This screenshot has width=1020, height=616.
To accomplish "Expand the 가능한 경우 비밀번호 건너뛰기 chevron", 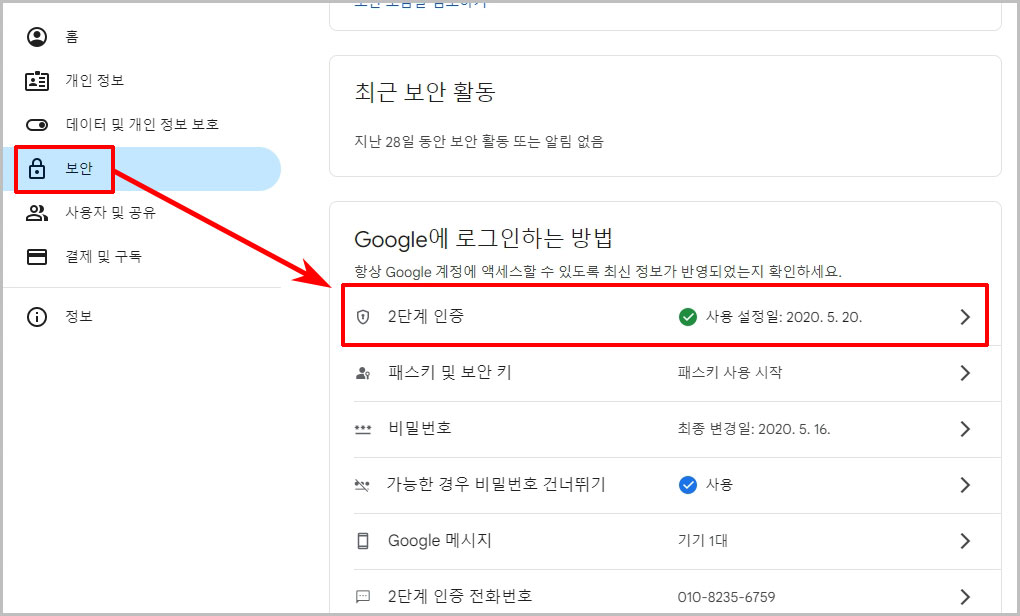I will [964, 484].
